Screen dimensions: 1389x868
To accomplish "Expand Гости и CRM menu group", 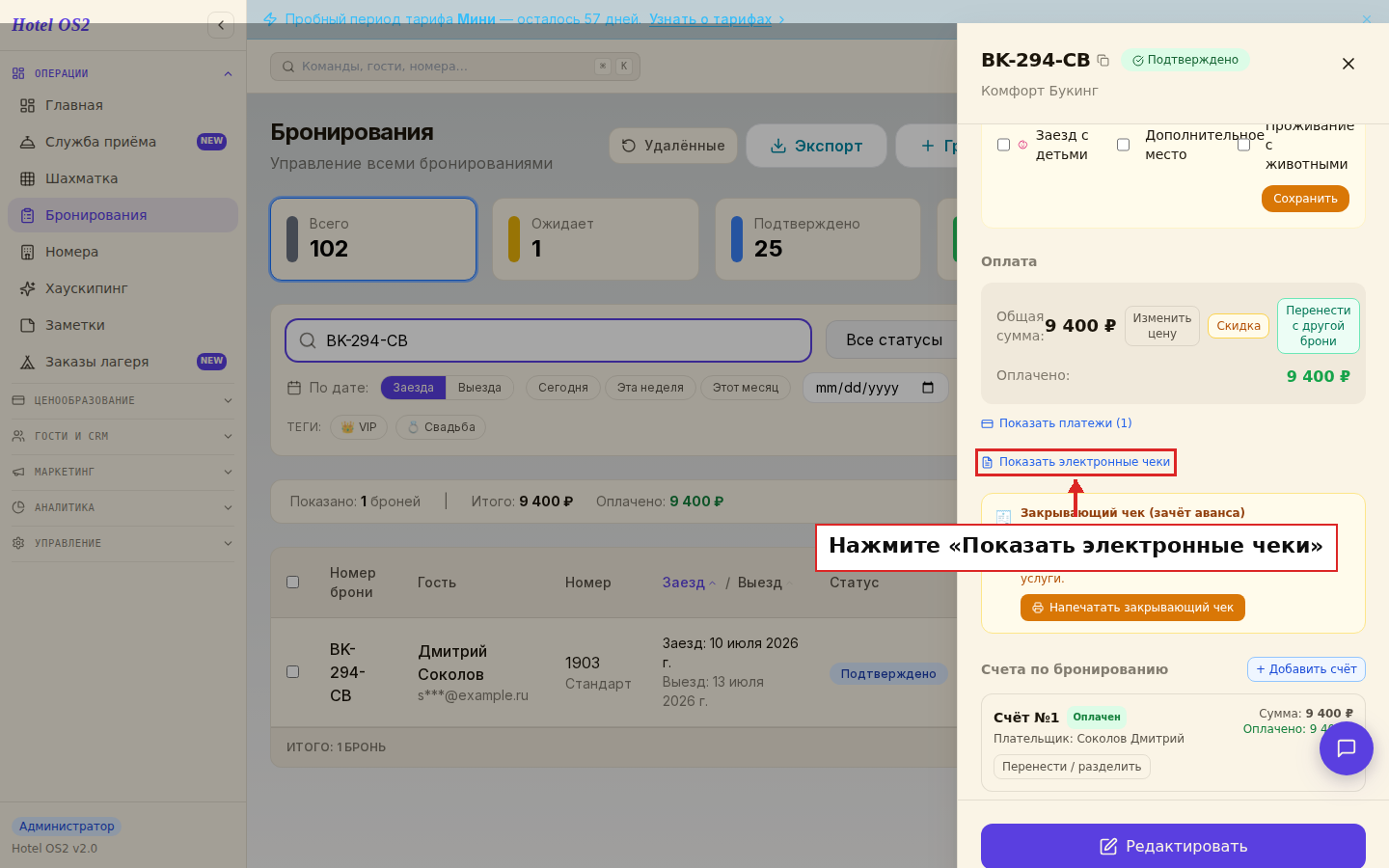I will pos(123,436).
